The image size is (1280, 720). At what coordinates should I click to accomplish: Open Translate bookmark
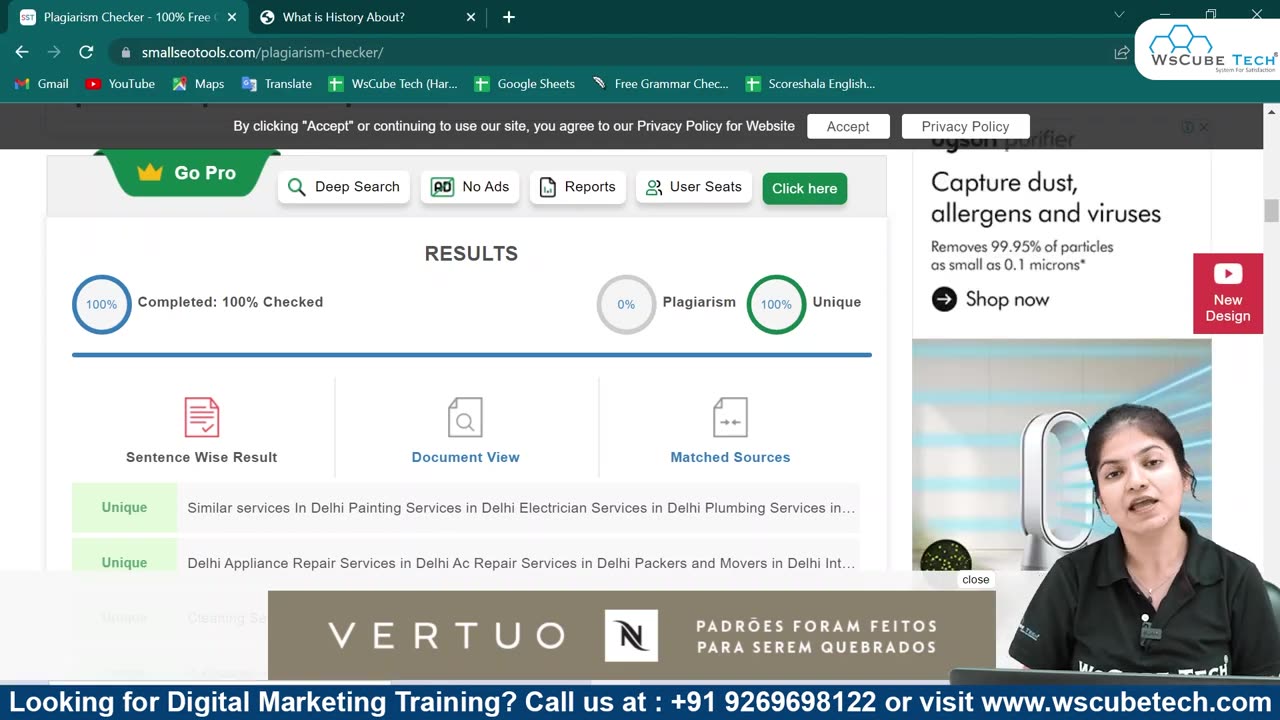click(x=277, y=84)
